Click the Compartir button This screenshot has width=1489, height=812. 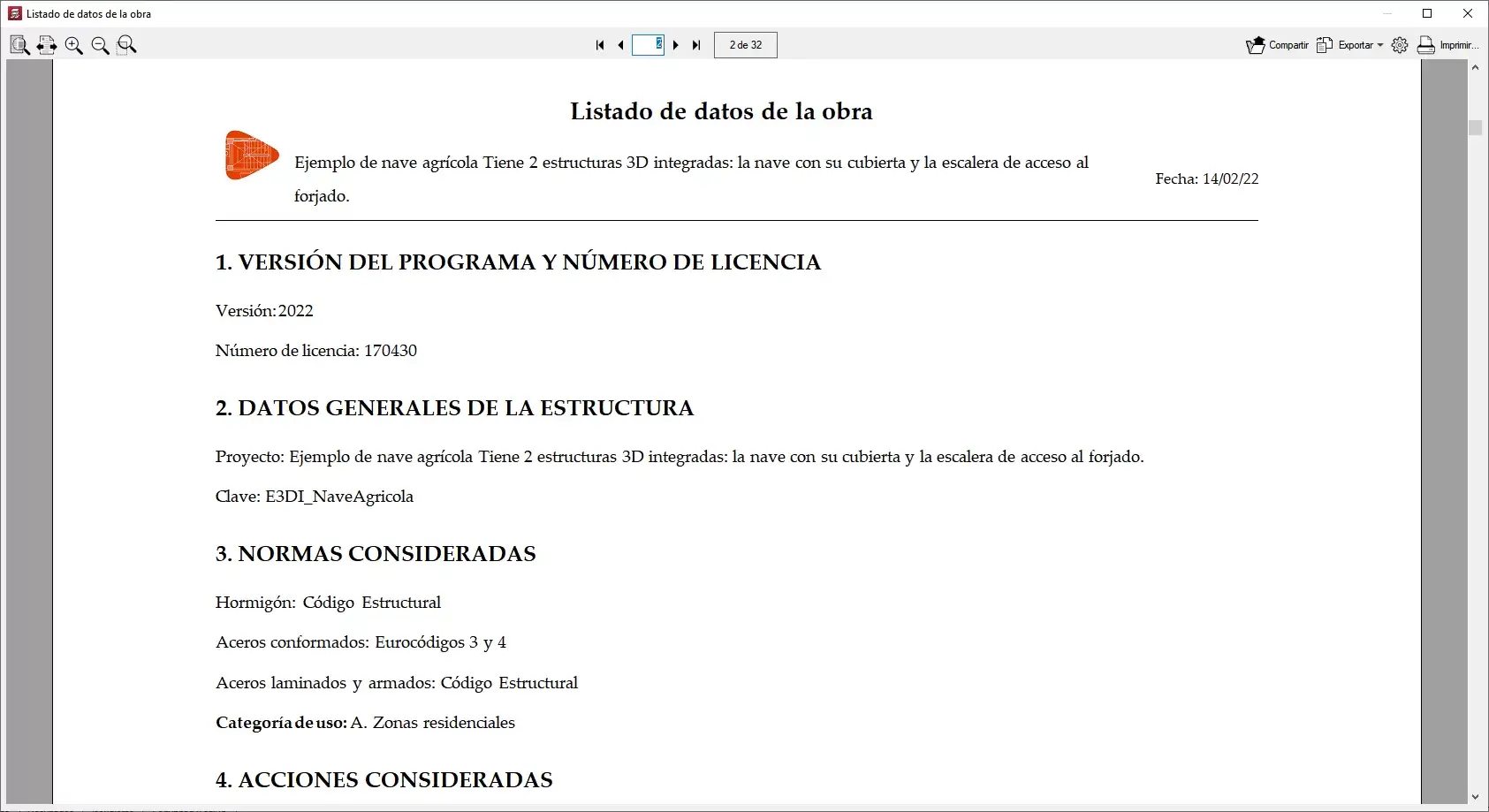(1277, 45)
